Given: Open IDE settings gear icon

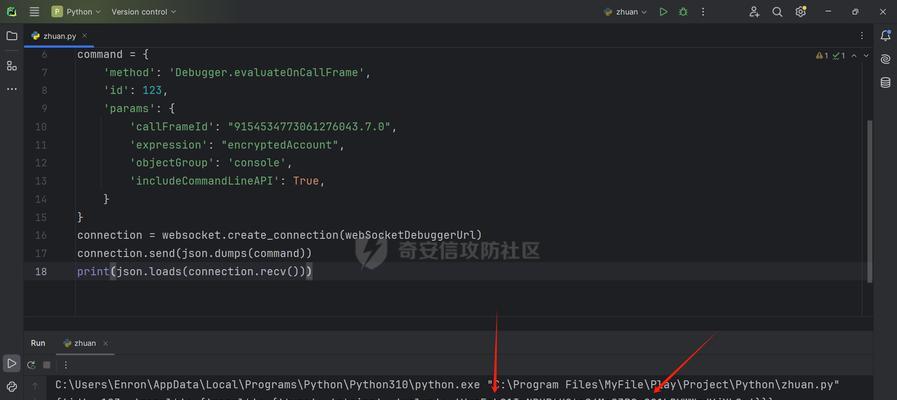Looking at the screenshot, I should pyautogui.click(x=800, y=11).
